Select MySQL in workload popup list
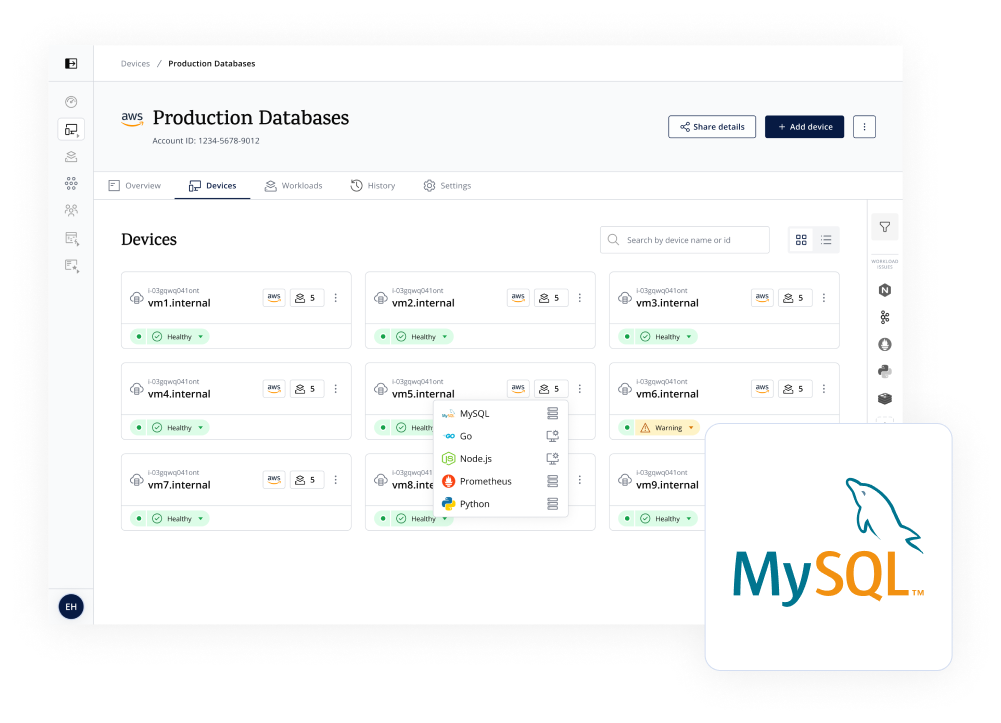This screenshot has height=723, width=1001. tap(500, 414)
